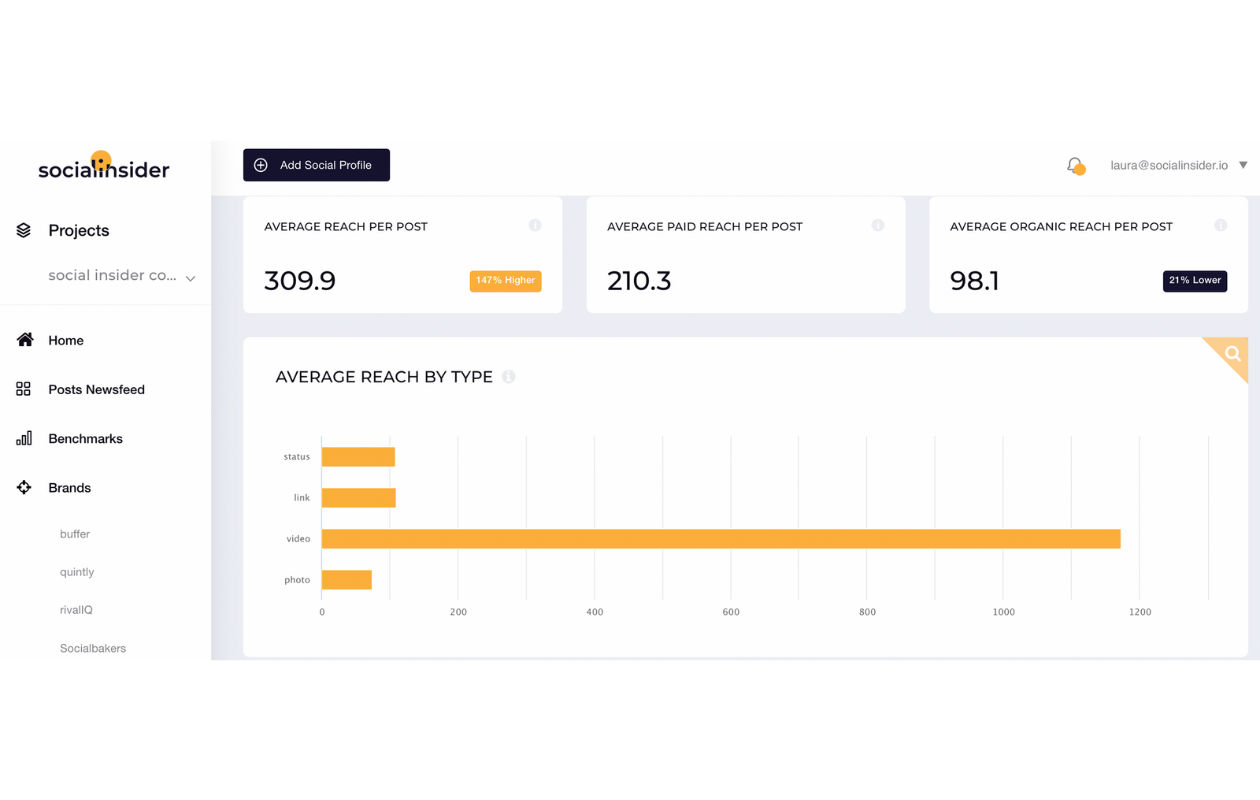This screenshot has width=1260, height=800.
Task: Click the 147% Higher badge
Action: pyautogui.click(x=505, y=281)
